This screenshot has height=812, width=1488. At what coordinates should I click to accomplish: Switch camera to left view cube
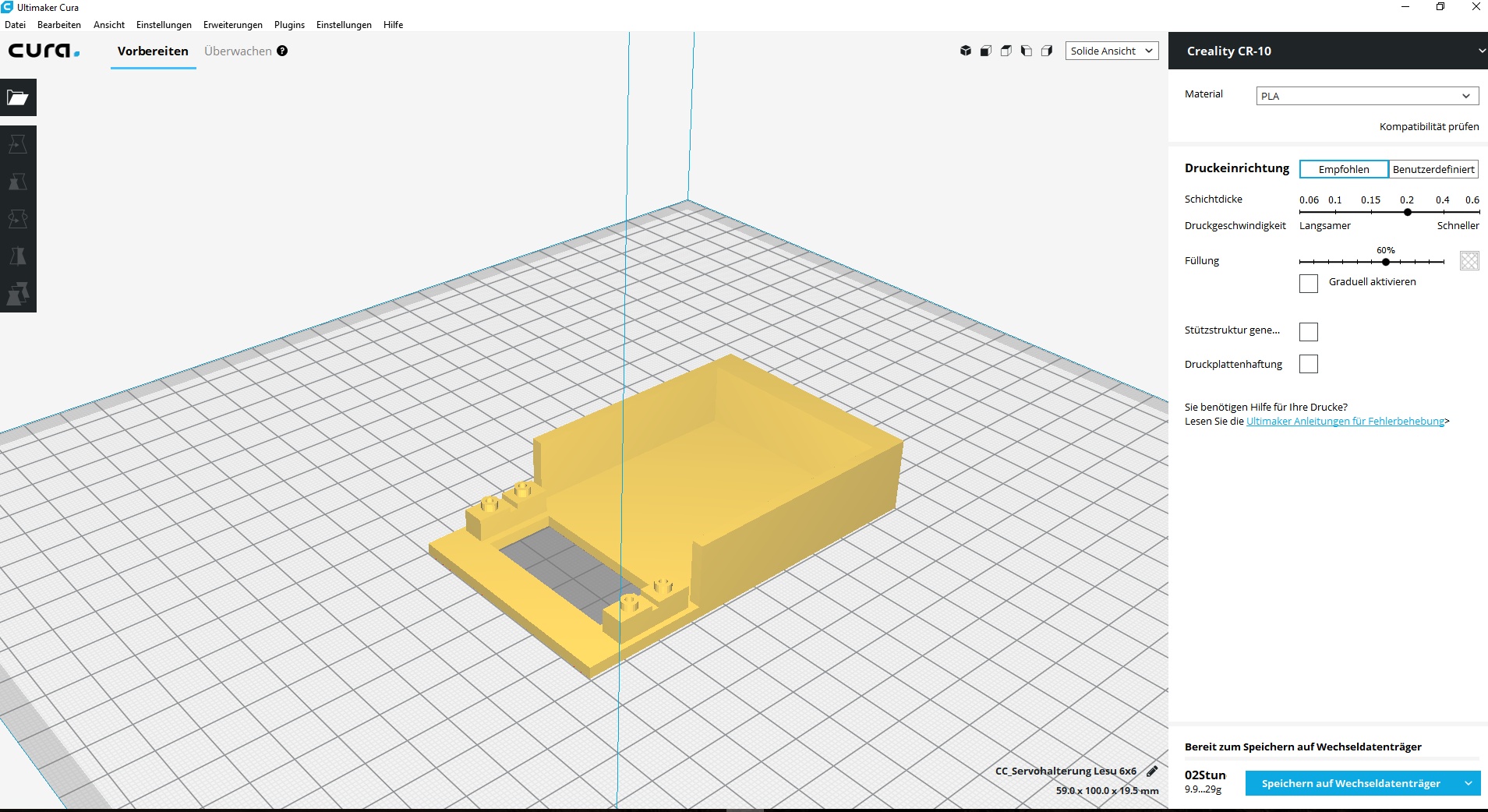(1027, 51)
